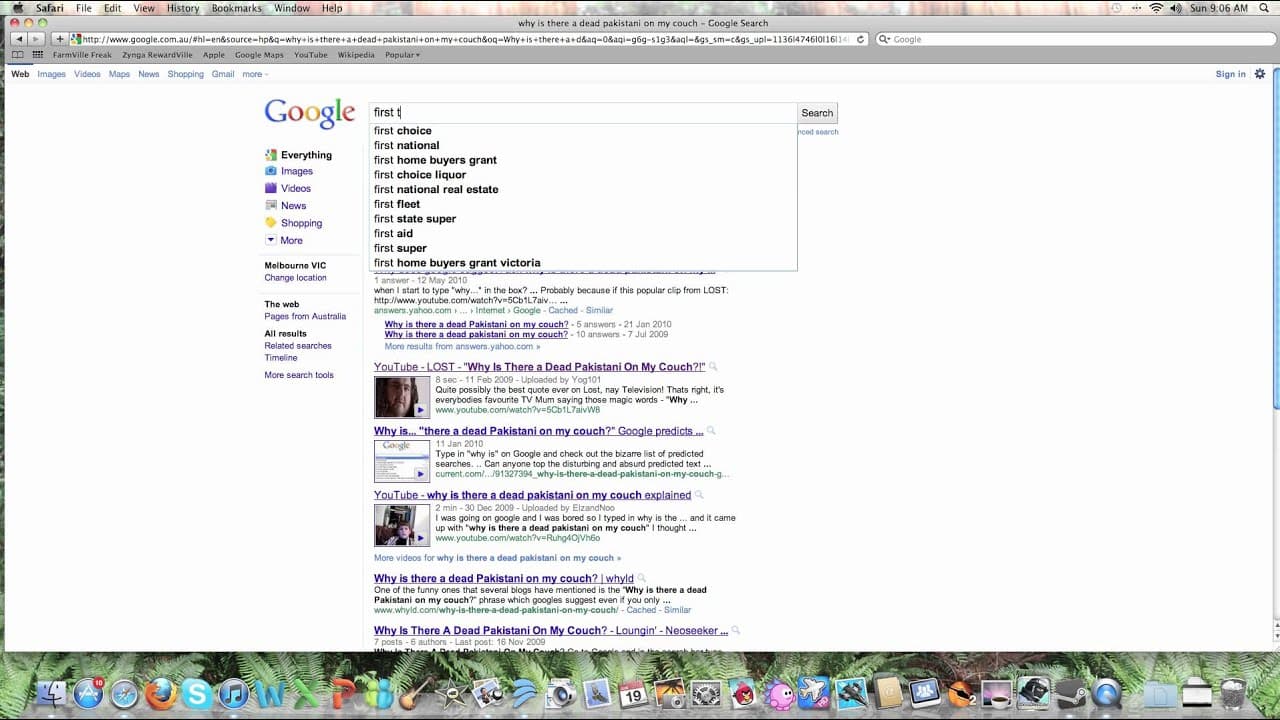Open the App Store dock icon
Screen dimensions: 1280x720
(x=88, y=693)
